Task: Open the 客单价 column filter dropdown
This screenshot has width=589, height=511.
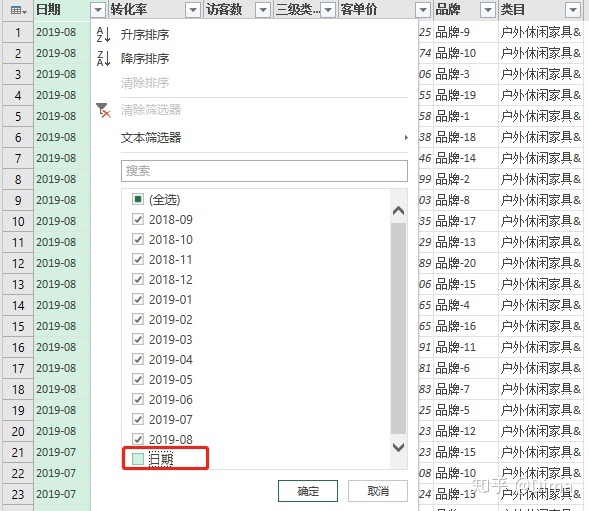Action: click(x=423, y=10)
